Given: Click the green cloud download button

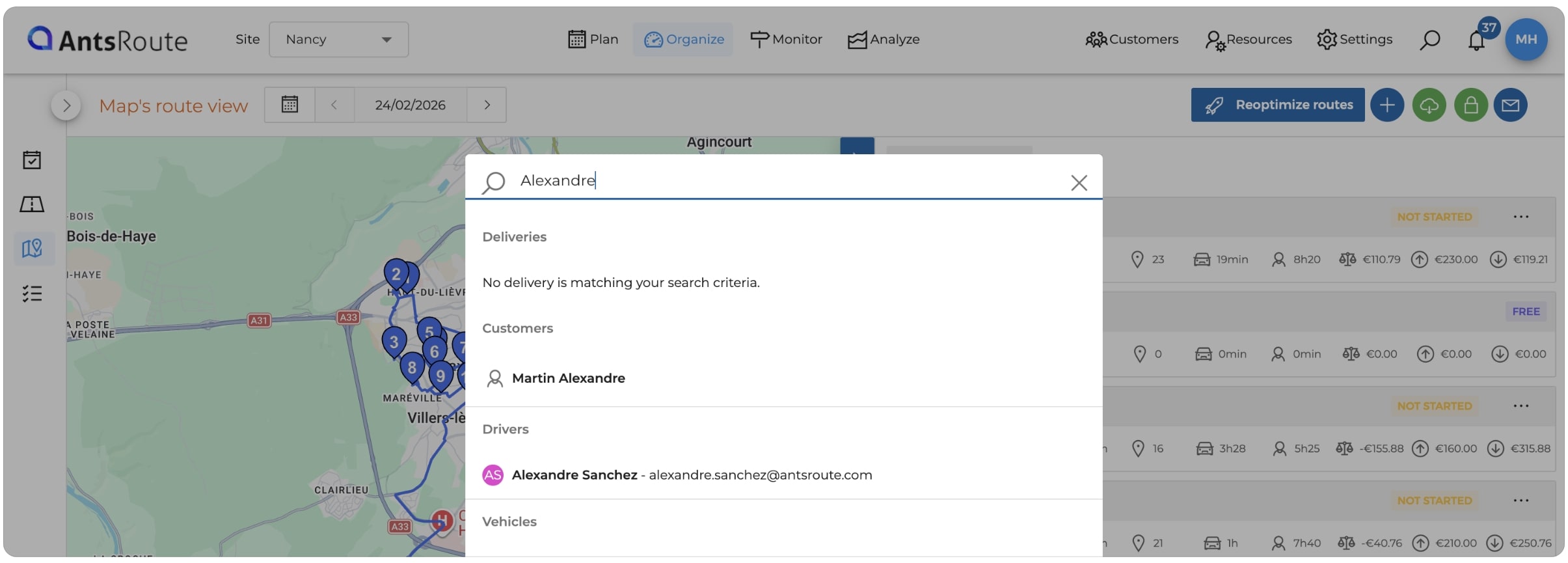Looking at the screenshot, I should [x=1429, y=105].
